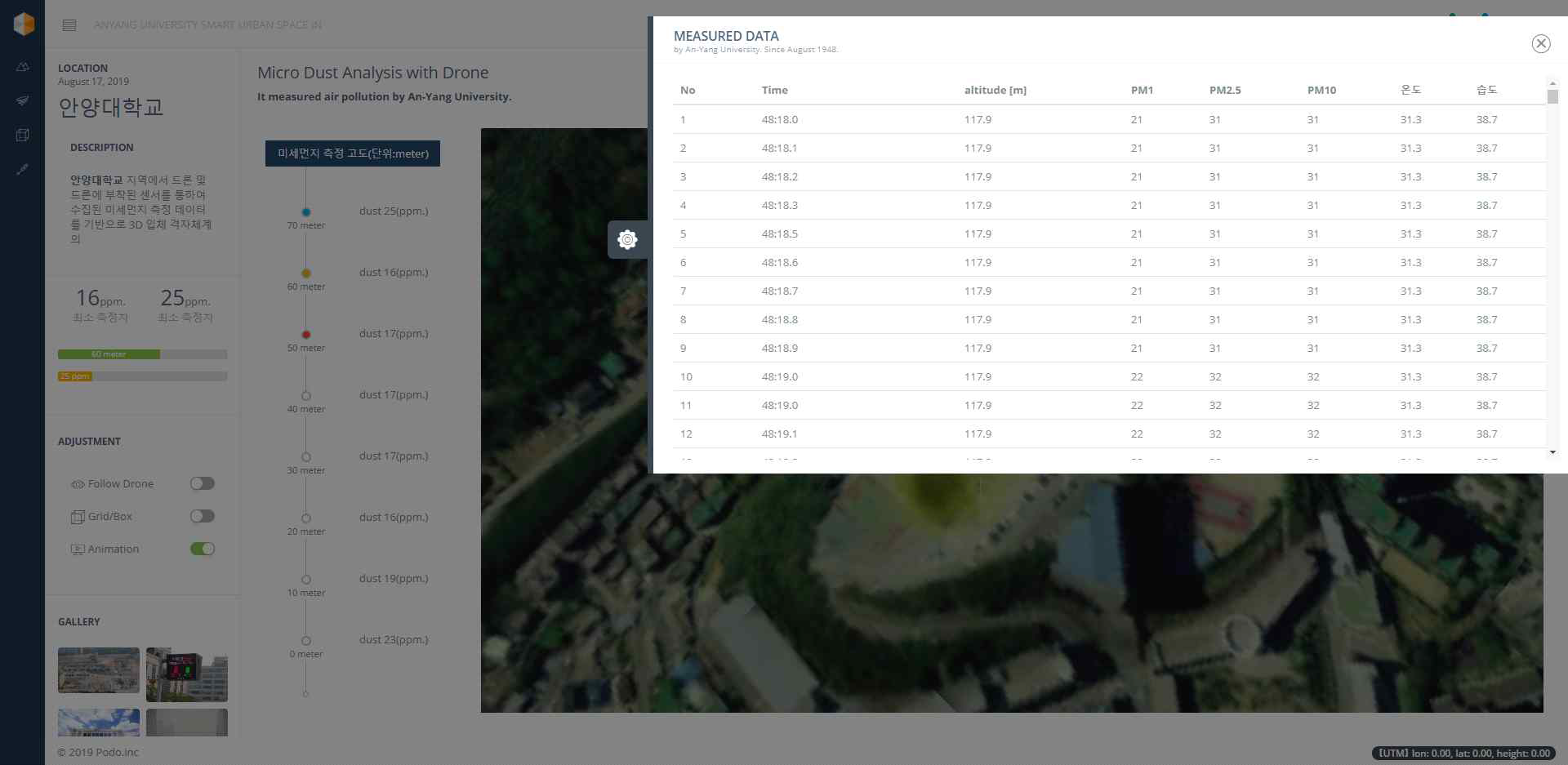Click the 온도 column header
1568x765 pixels.
(1411, 90)
